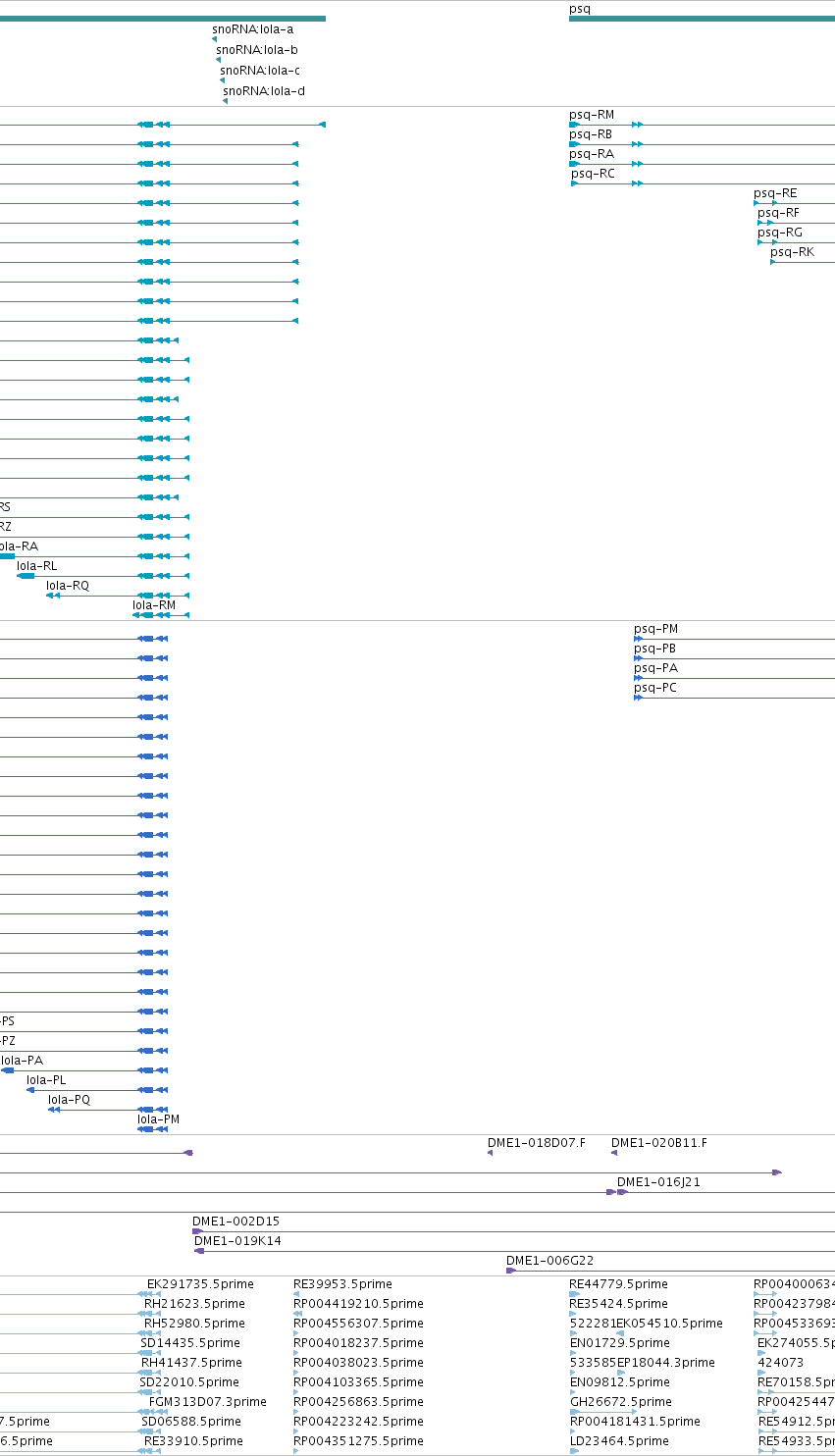
Task: Open the snoRNA:lola-d feature
Action: (264, 91)
